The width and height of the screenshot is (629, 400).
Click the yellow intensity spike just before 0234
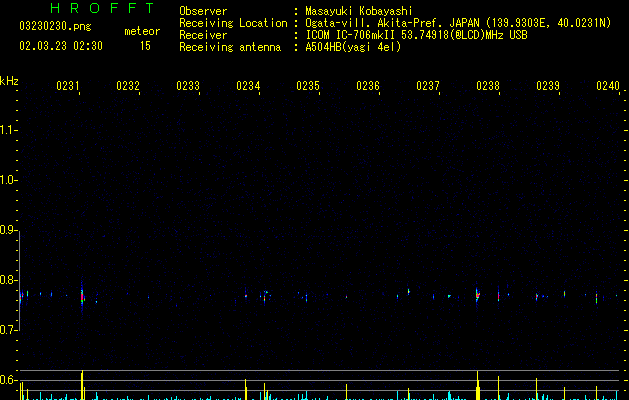pos(246,389)
